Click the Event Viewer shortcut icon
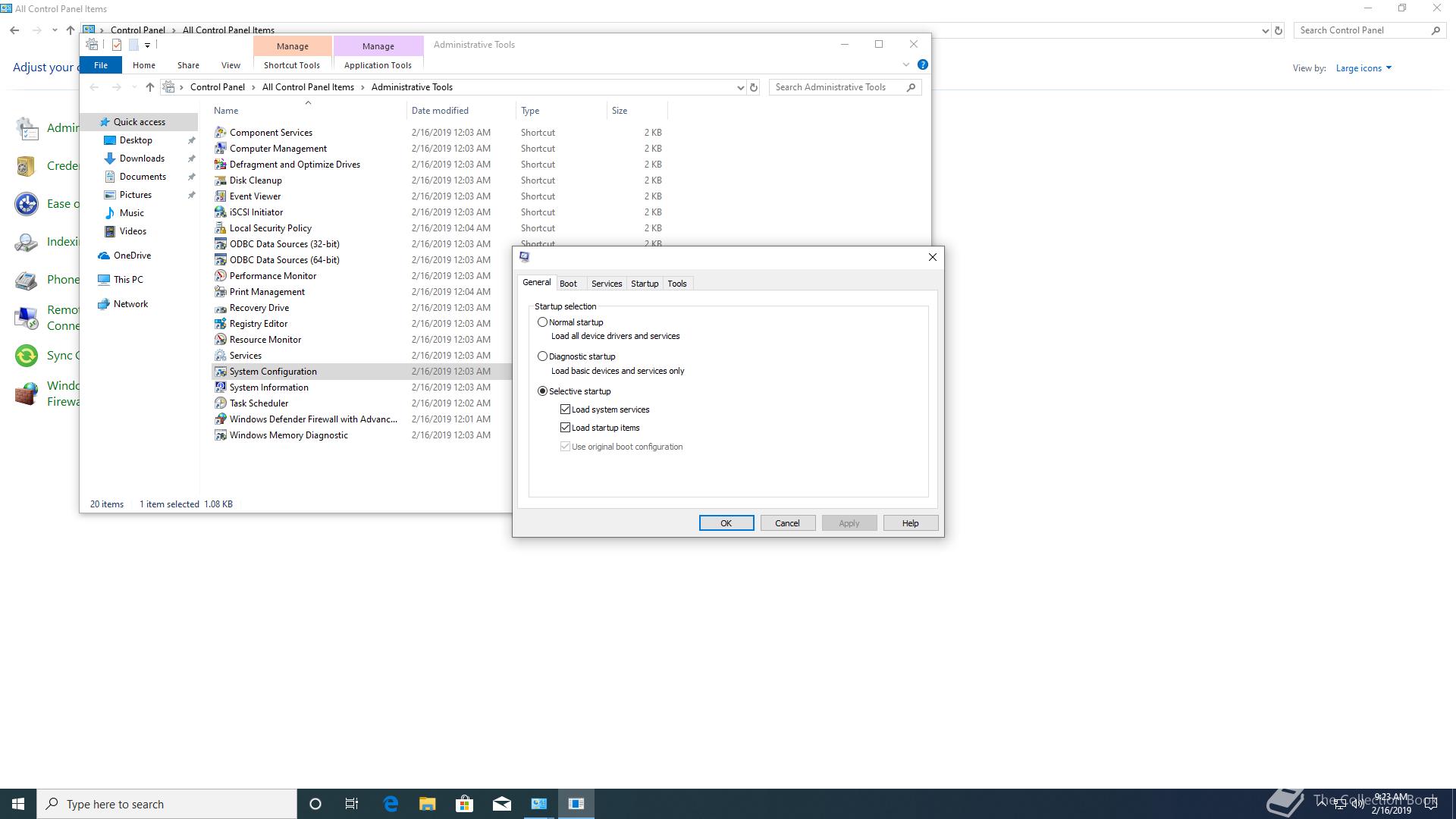This screenshot has height=819, width=1456. tap(220, 196)
